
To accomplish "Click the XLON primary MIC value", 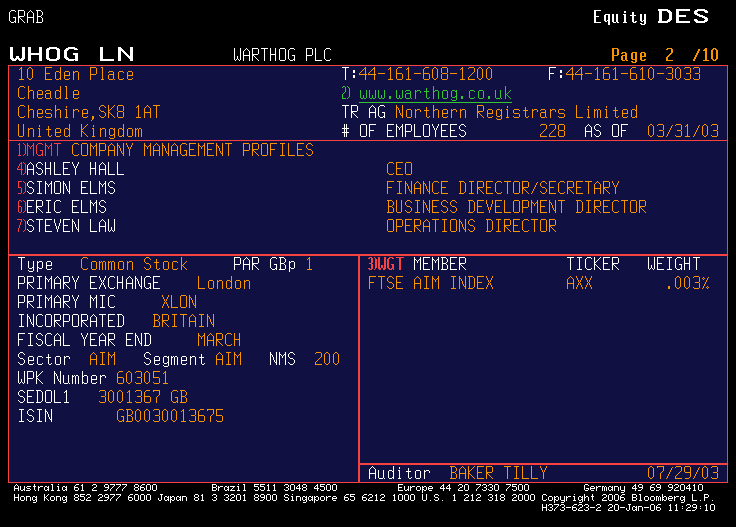I will point(179,302).
